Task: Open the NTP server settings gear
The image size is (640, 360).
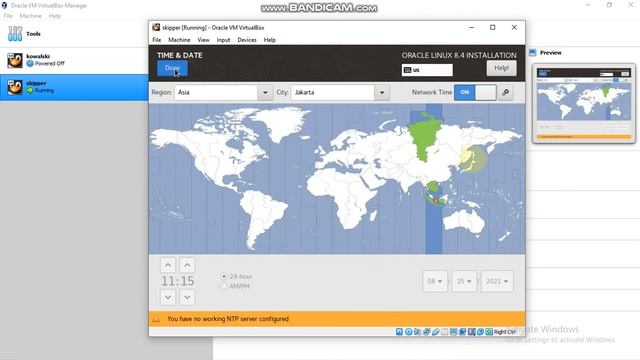Action: tap(505, 92)
